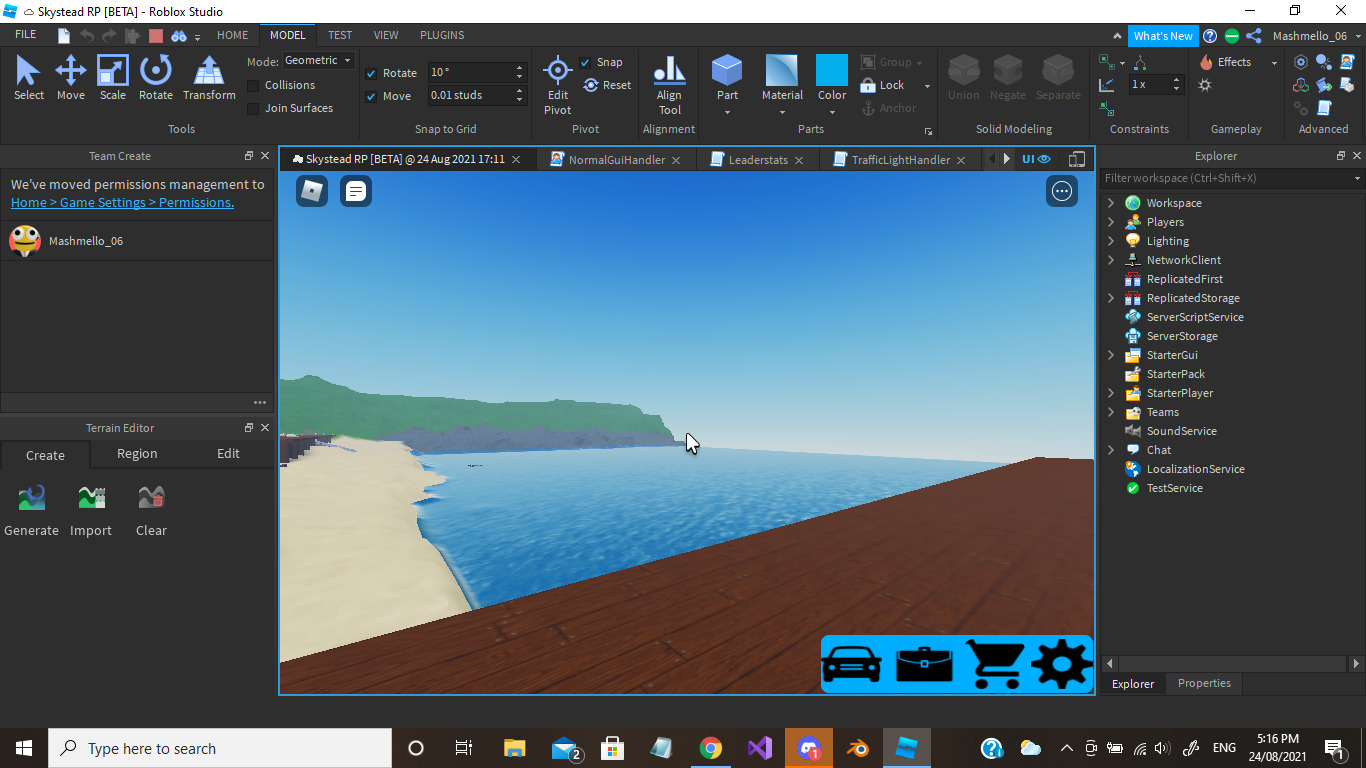
Task: Click the Clear terrain icon
Action: click(151, 498)
